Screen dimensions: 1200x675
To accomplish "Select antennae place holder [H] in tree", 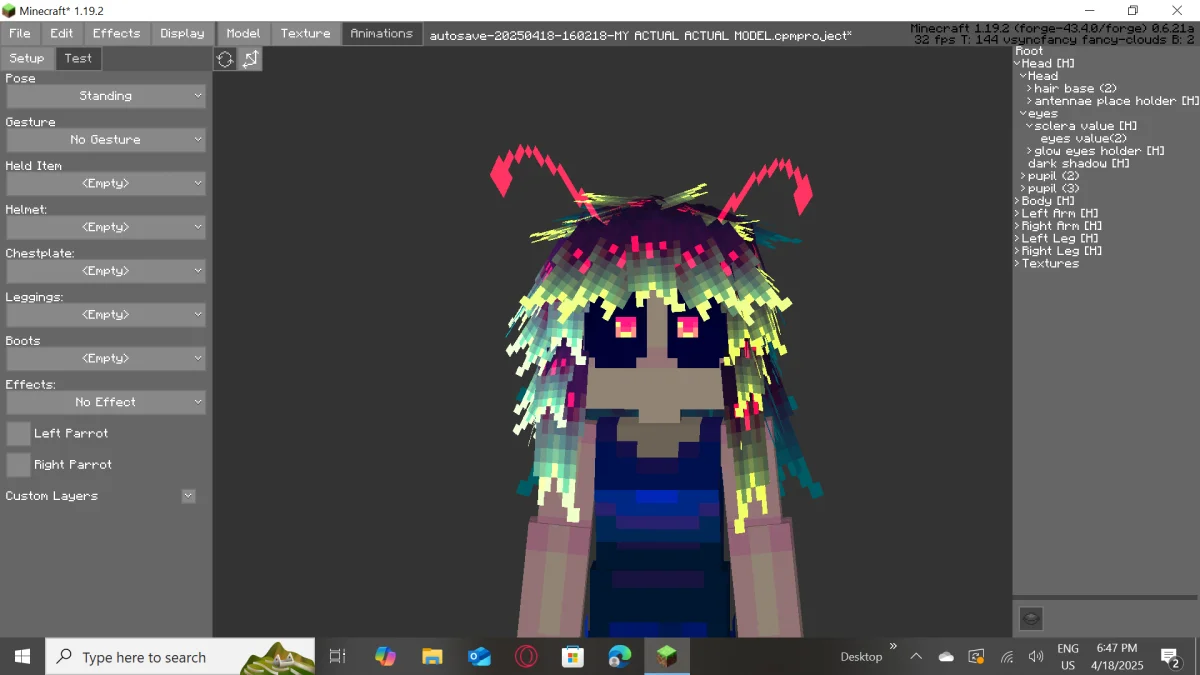I will coord(1116,101).
